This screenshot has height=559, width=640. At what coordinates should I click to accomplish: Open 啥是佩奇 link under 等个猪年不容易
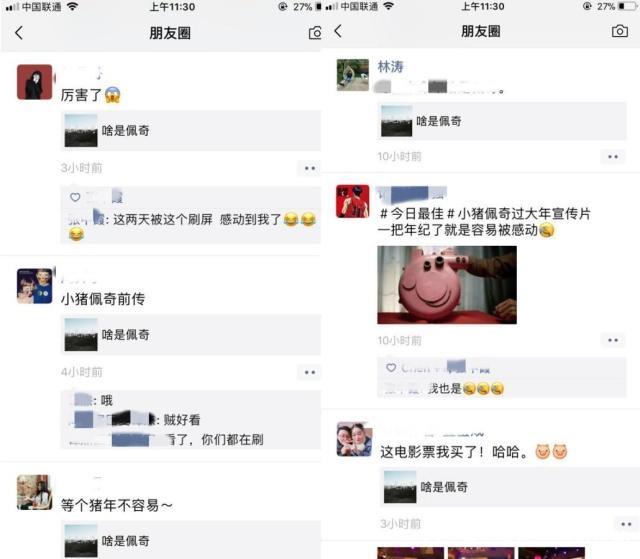pos(191,540)
